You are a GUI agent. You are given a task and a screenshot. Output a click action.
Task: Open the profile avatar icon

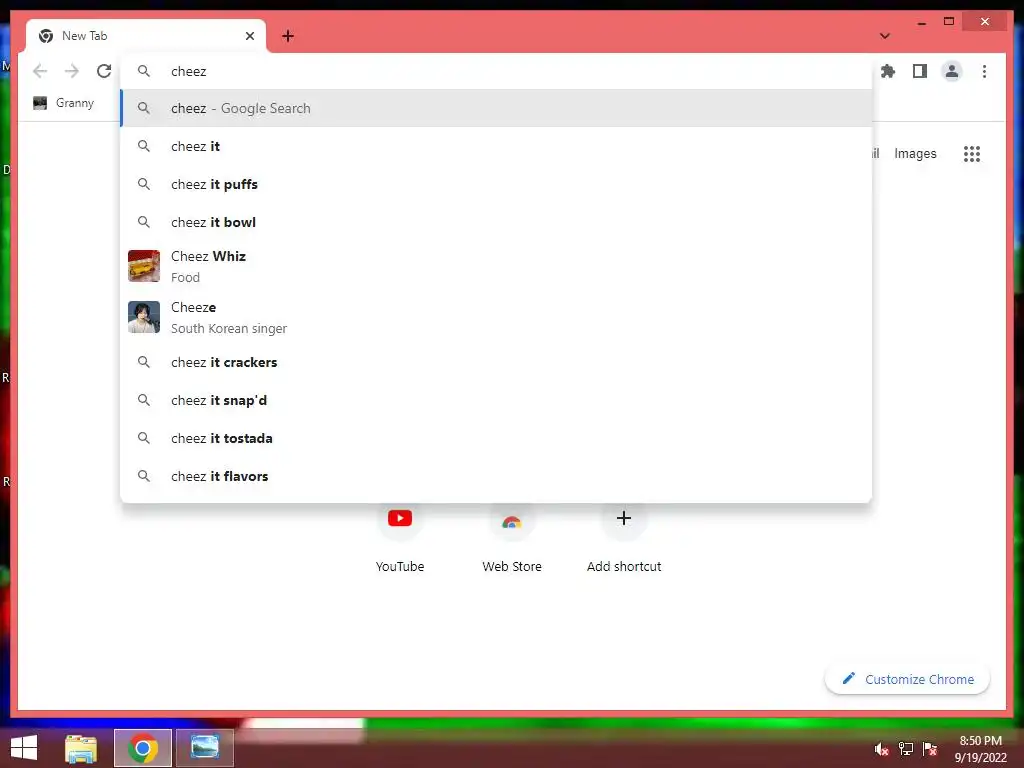[952, 71]
